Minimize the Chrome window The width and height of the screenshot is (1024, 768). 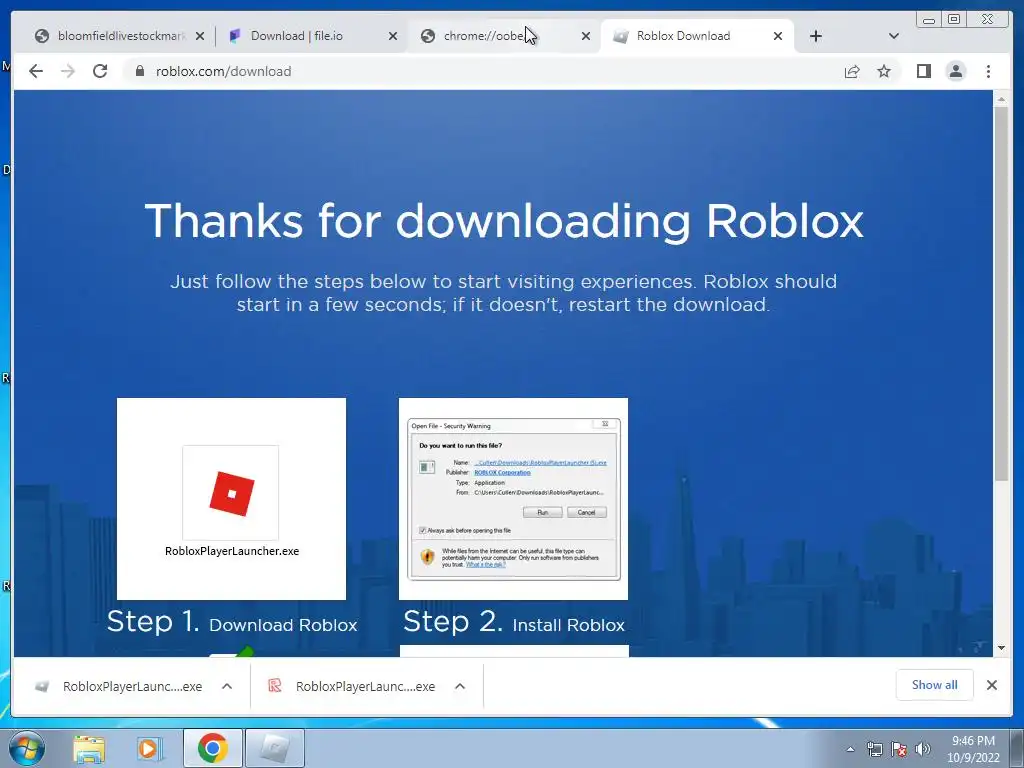[x=929, y=20]
